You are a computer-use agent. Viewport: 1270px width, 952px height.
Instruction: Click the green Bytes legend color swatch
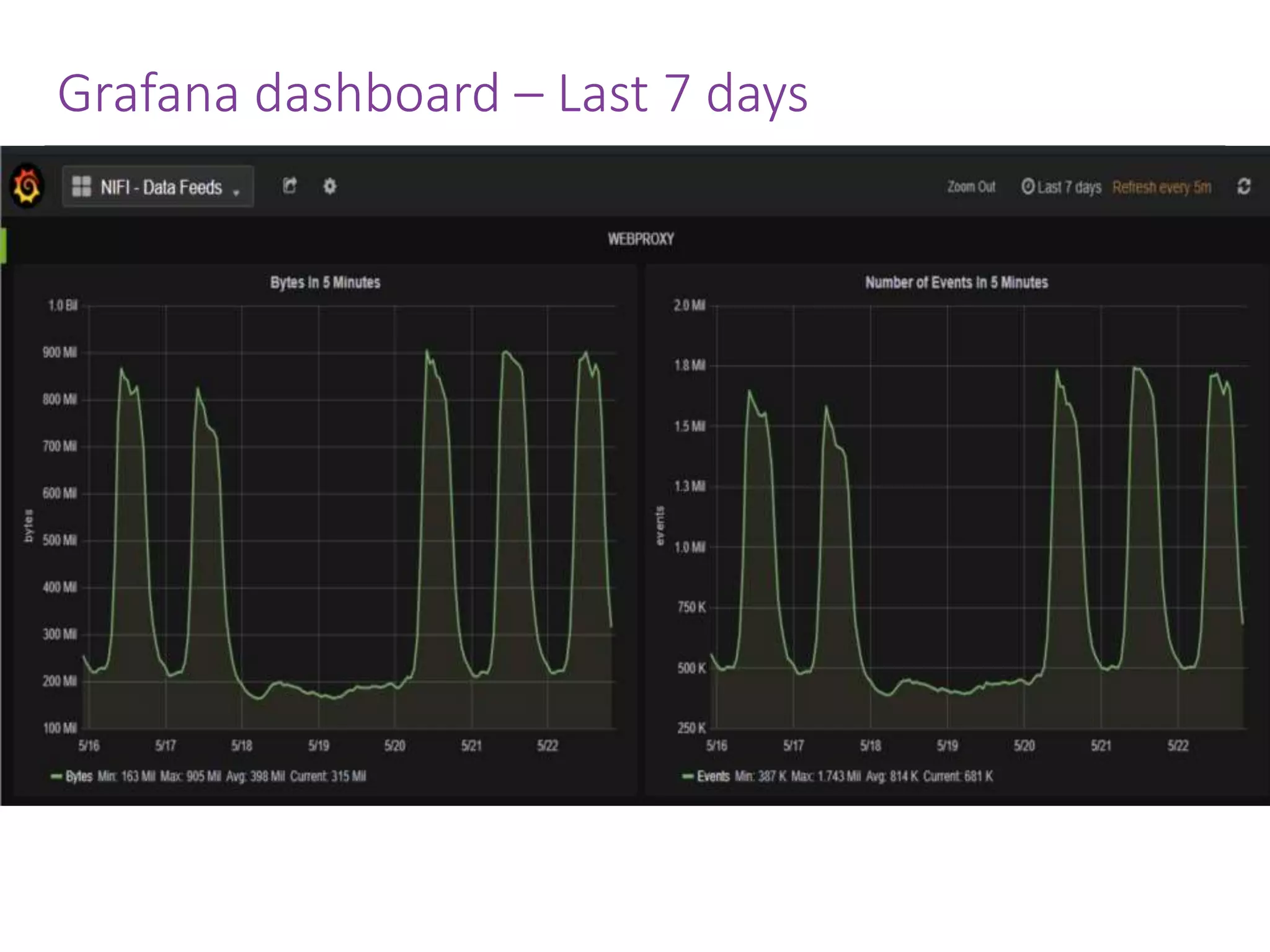(56, 777)
